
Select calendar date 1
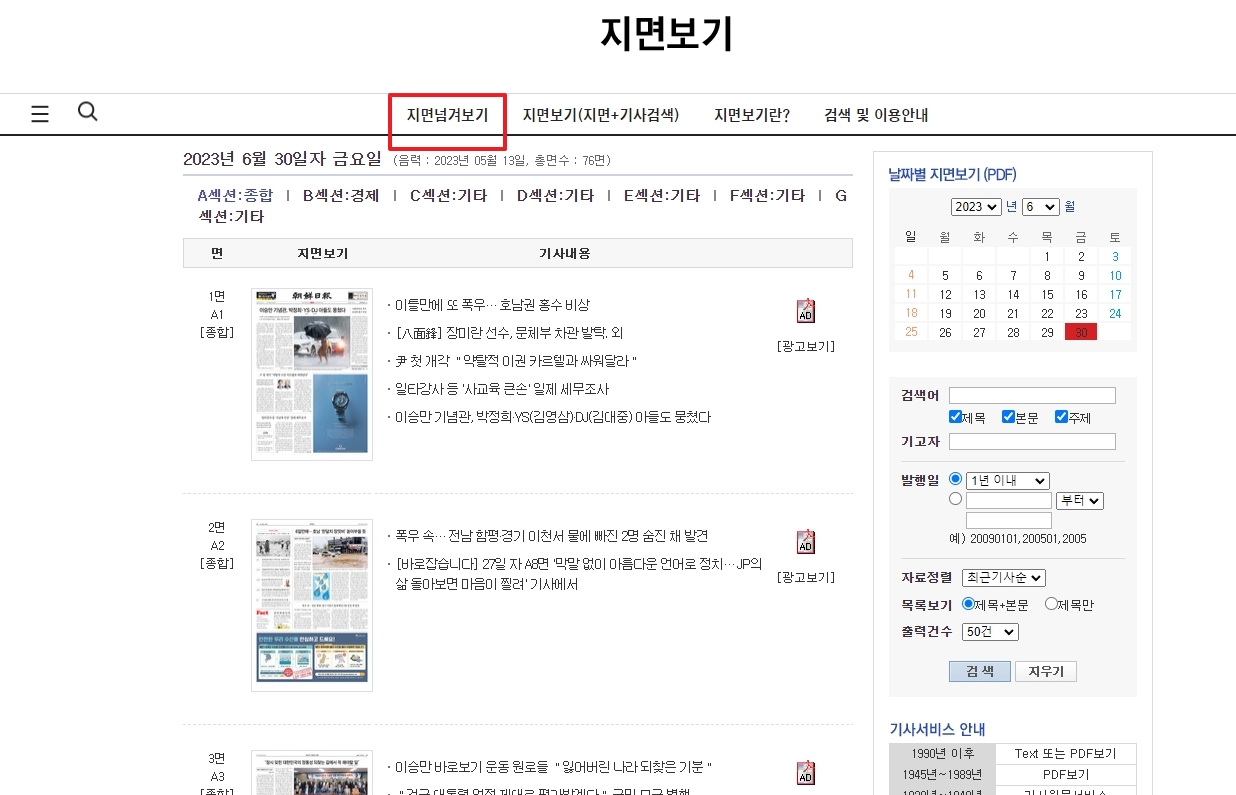click(1047, 256)
